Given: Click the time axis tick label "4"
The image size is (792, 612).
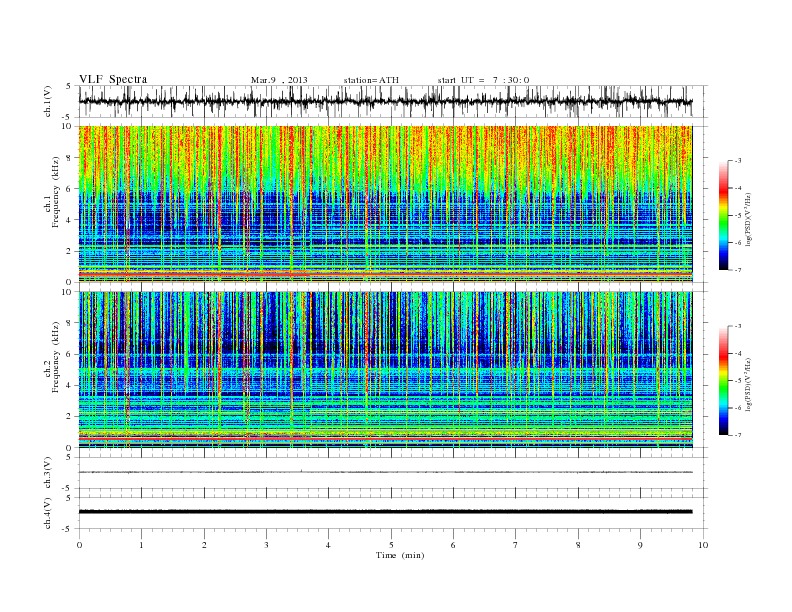Looking at the screenshot, I should tap(329, 545).
